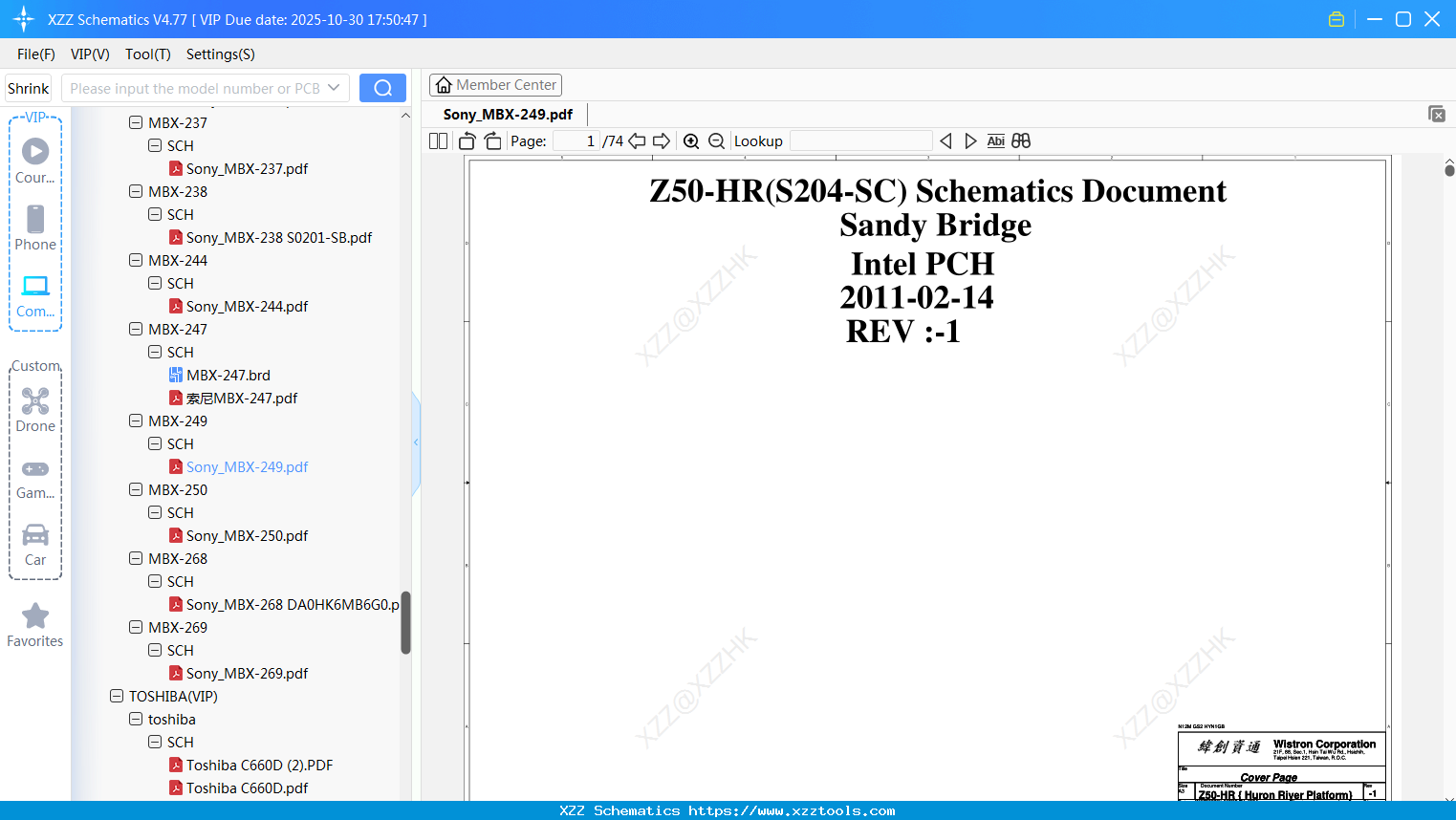Click the yellow VIP shop icon in title bar
The height and width of the screenshot is (820, 1456).
(1336, 19)
